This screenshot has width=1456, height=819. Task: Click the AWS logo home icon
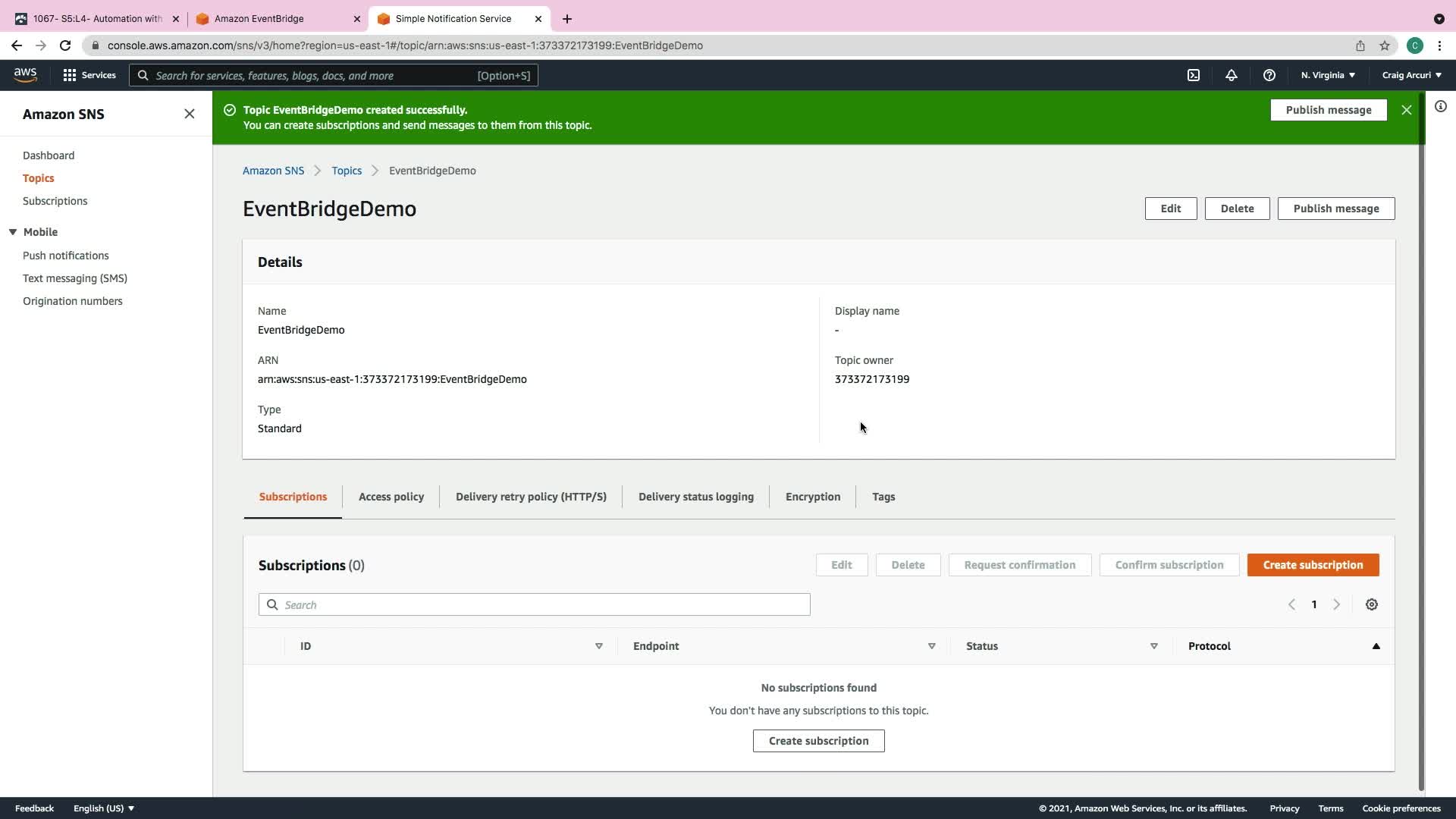(25, 74)
